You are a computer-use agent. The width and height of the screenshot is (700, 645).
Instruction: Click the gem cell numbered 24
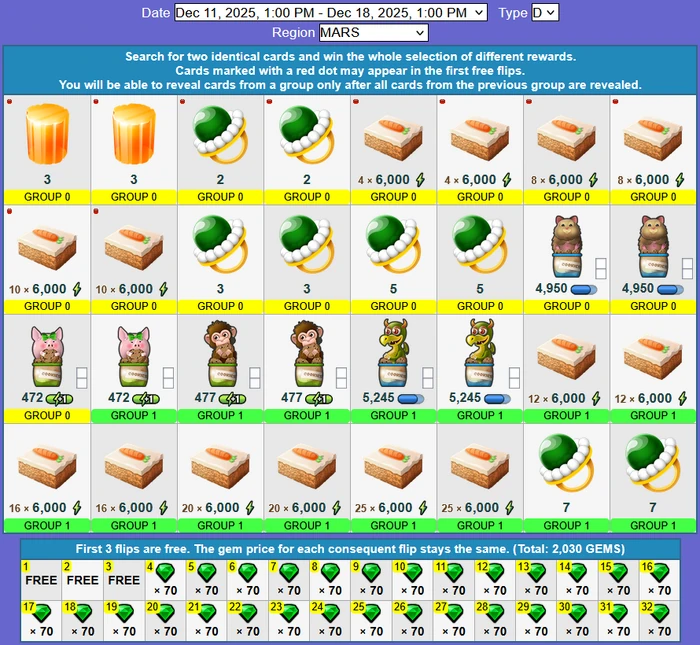(330, 620)
